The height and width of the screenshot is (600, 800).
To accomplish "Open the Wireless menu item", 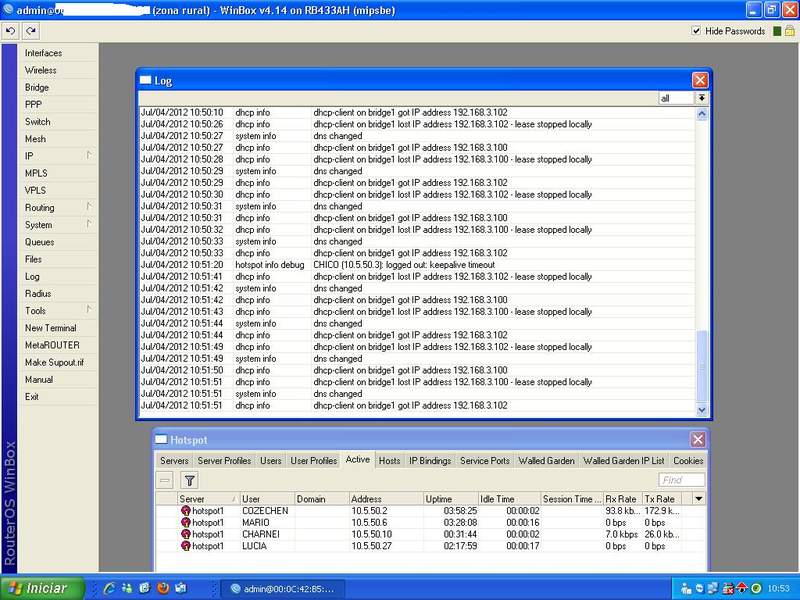I will [x=40, y=70].
